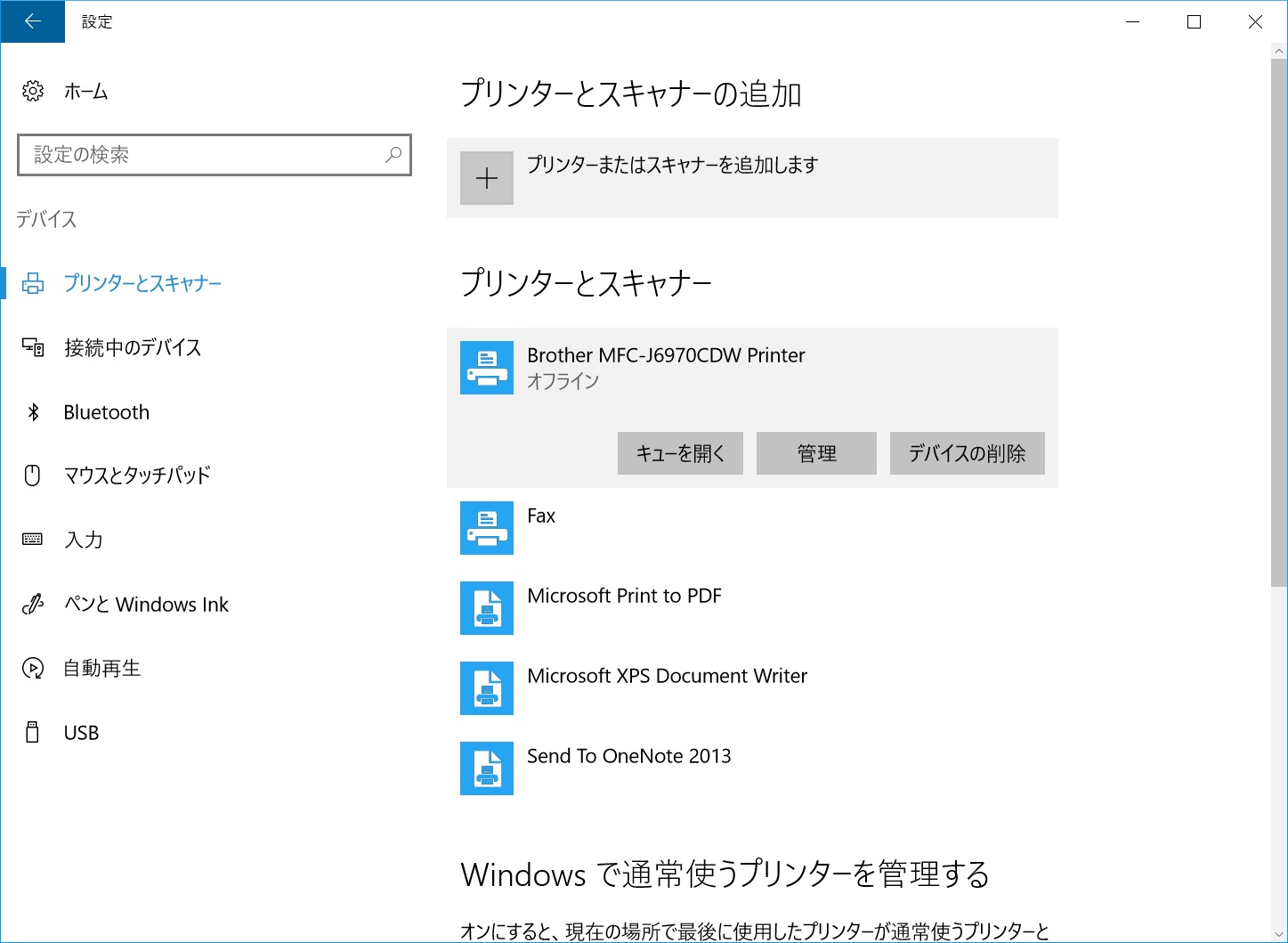Click the Microsoft XPS Document Writer icon
1288x943 pixels.
pos(487,688)
